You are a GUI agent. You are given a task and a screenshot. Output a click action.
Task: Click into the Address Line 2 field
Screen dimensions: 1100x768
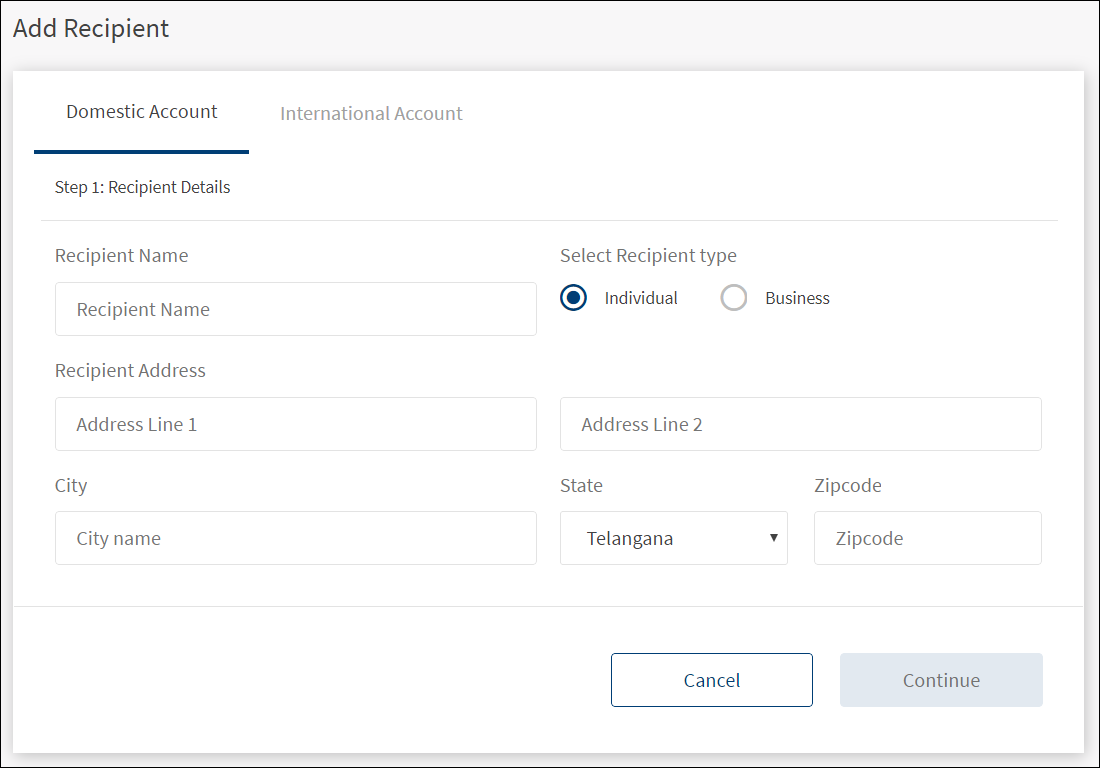click(x=800, y=424)
